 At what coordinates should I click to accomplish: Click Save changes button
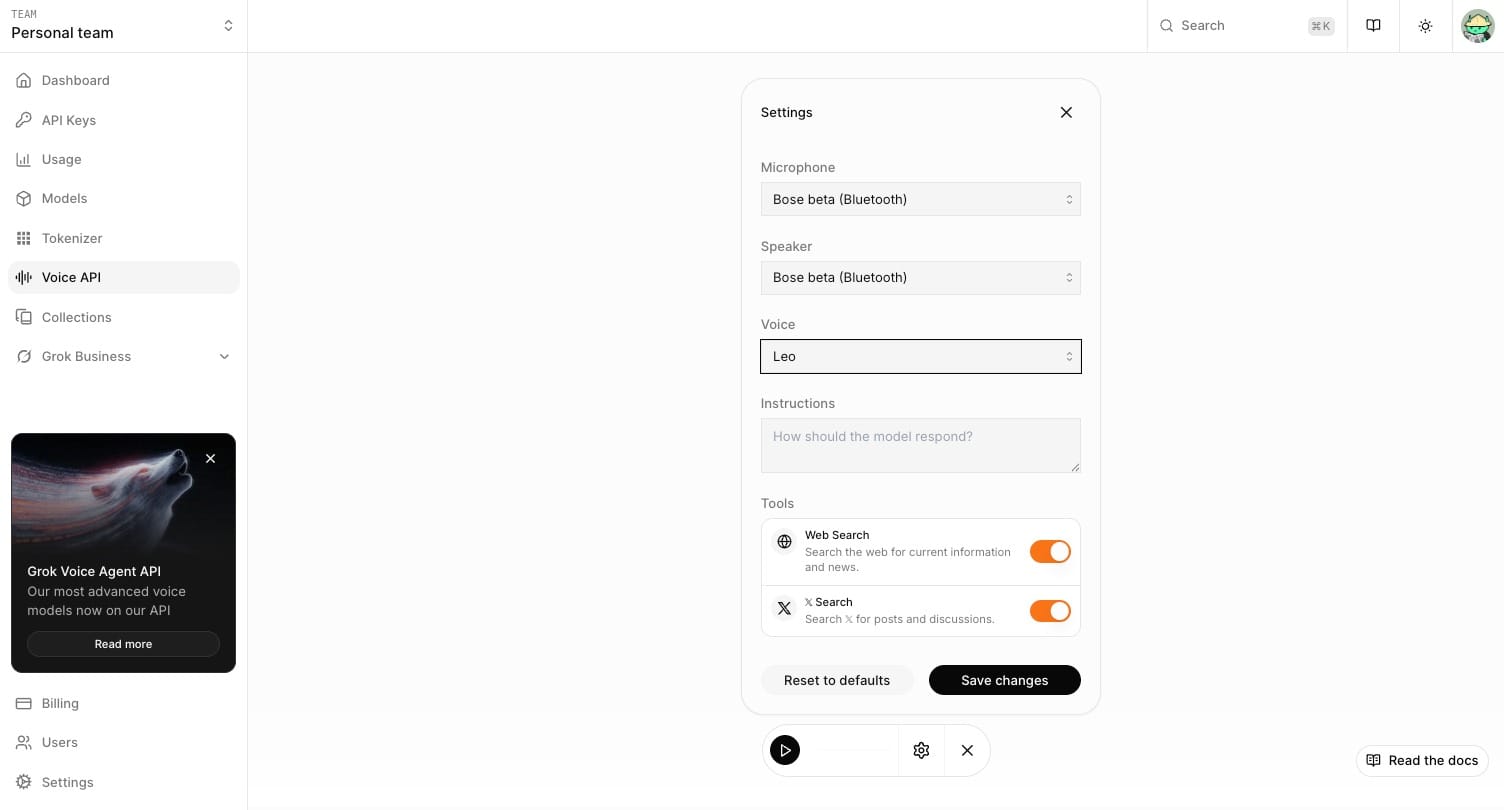1004,680
